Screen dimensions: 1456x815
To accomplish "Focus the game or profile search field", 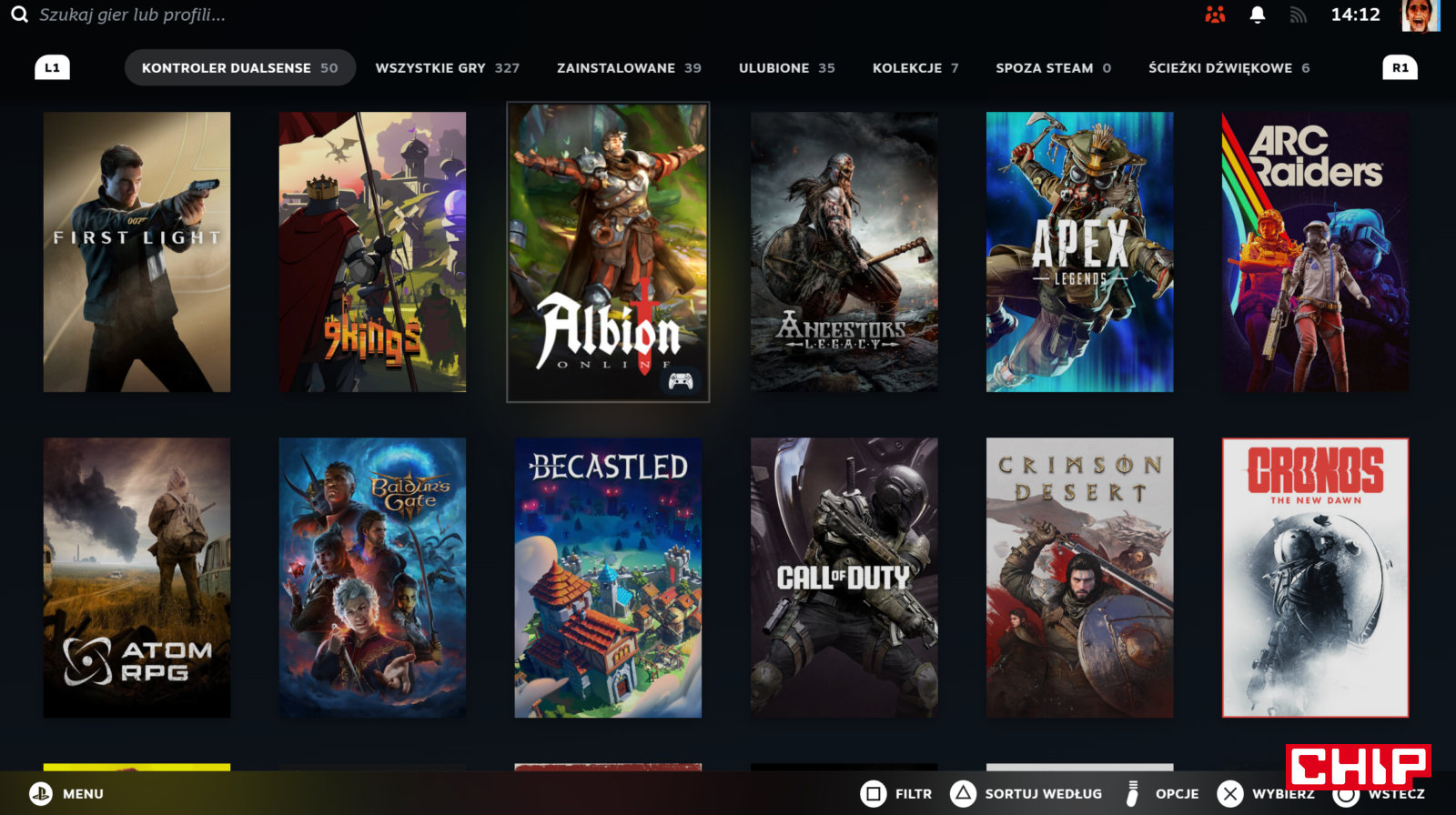I will tap(132, 15).
